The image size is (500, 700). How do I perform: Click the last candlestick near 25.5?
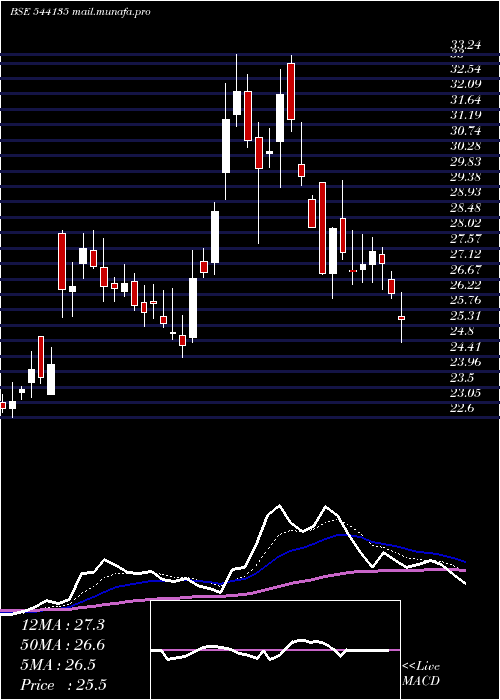[401, 317]
